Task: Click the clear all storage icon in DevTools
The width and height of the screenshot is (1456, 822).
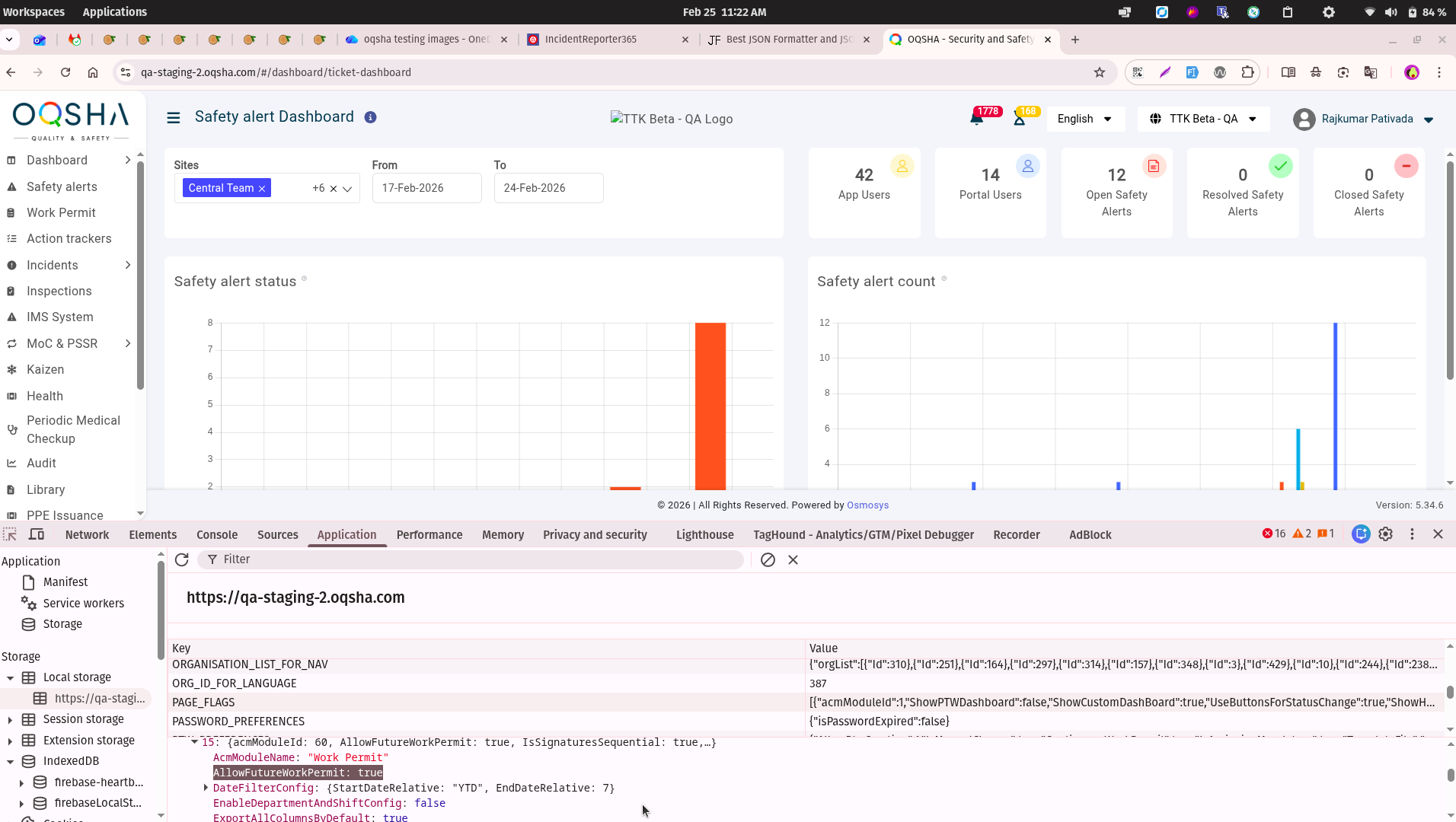Action: point(768,560)
